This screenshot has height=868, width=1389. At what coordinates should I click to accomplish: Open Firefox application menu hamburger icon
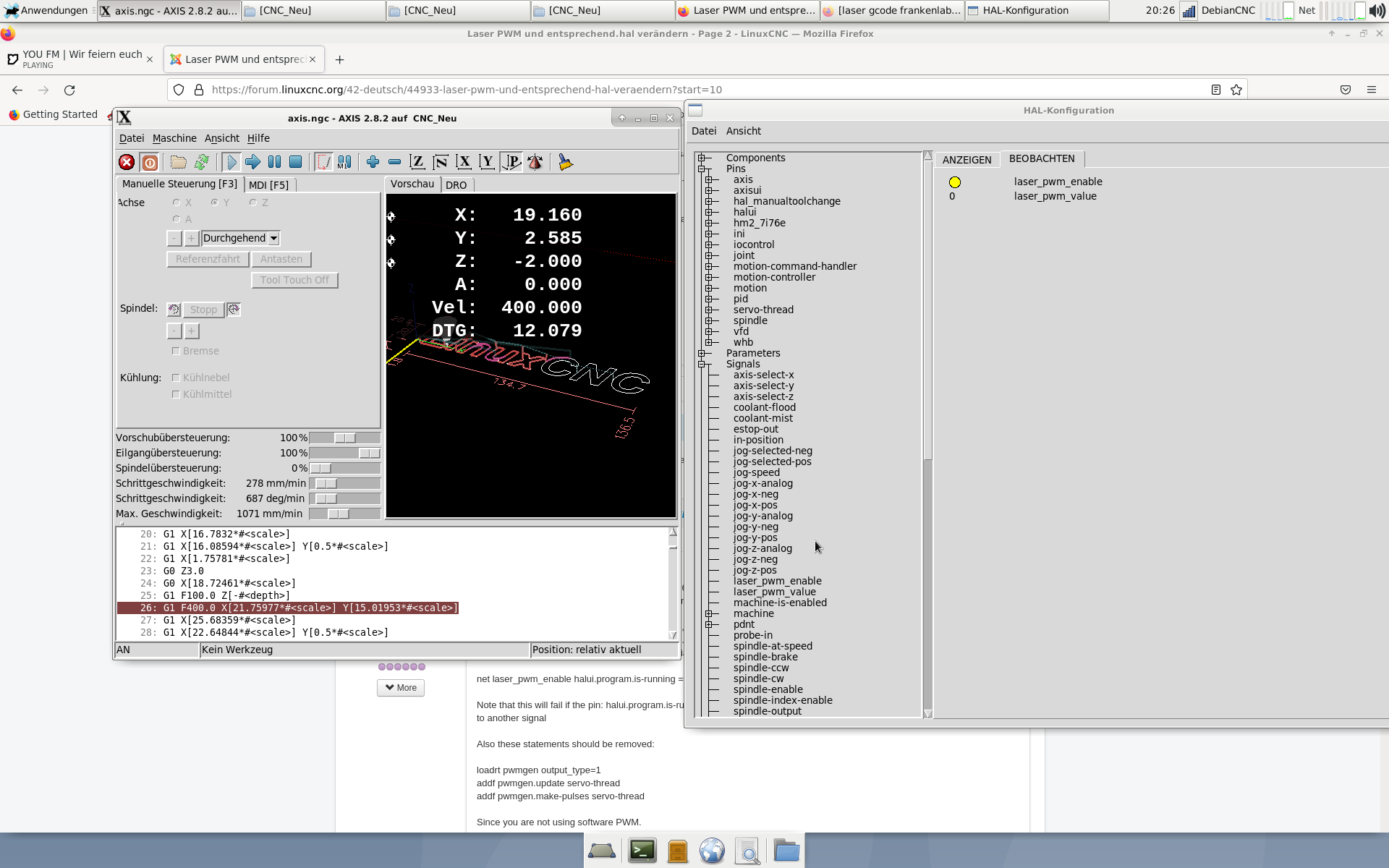(x=1371, y=90)
